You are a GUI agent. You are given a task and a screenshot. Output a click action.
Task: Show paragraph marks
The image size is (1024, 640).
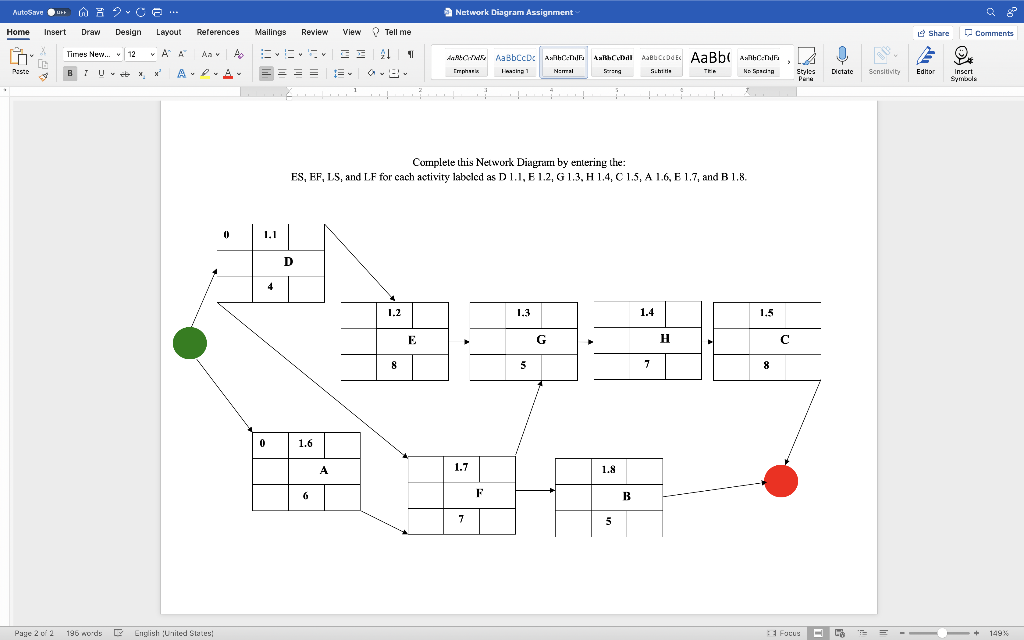click(411, 52)
